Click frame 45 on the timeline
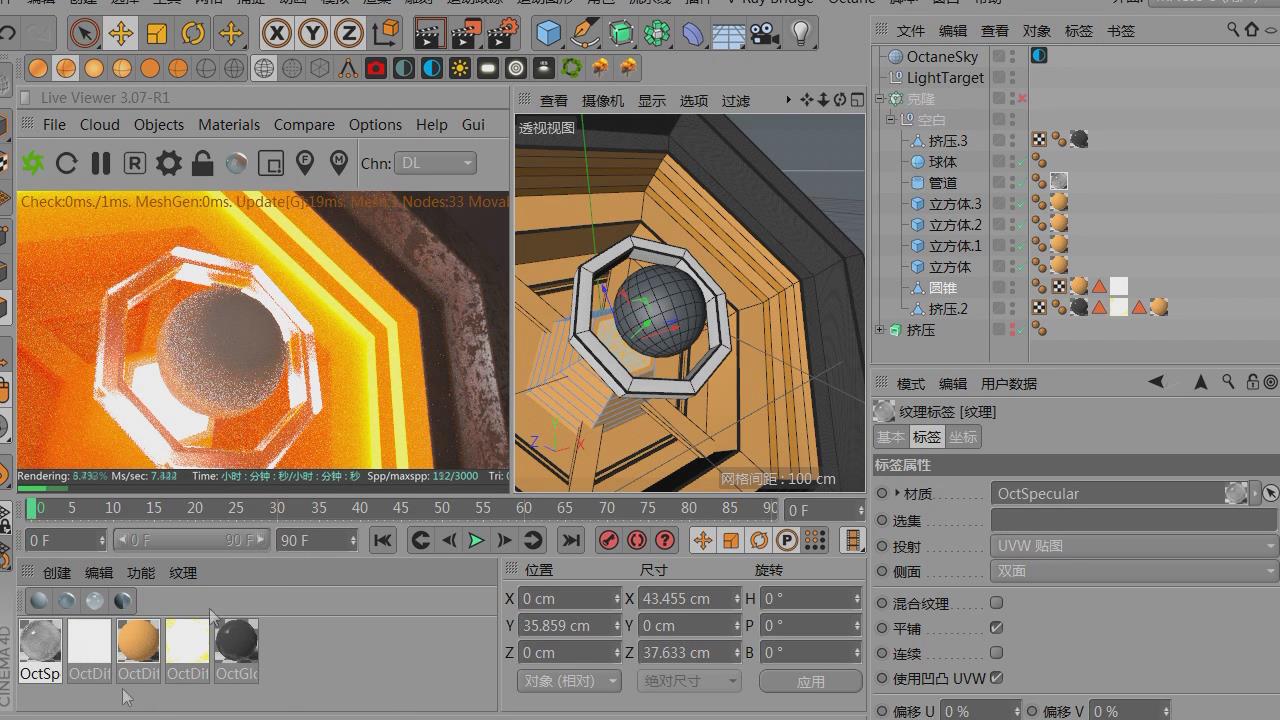 coord(400,509)
